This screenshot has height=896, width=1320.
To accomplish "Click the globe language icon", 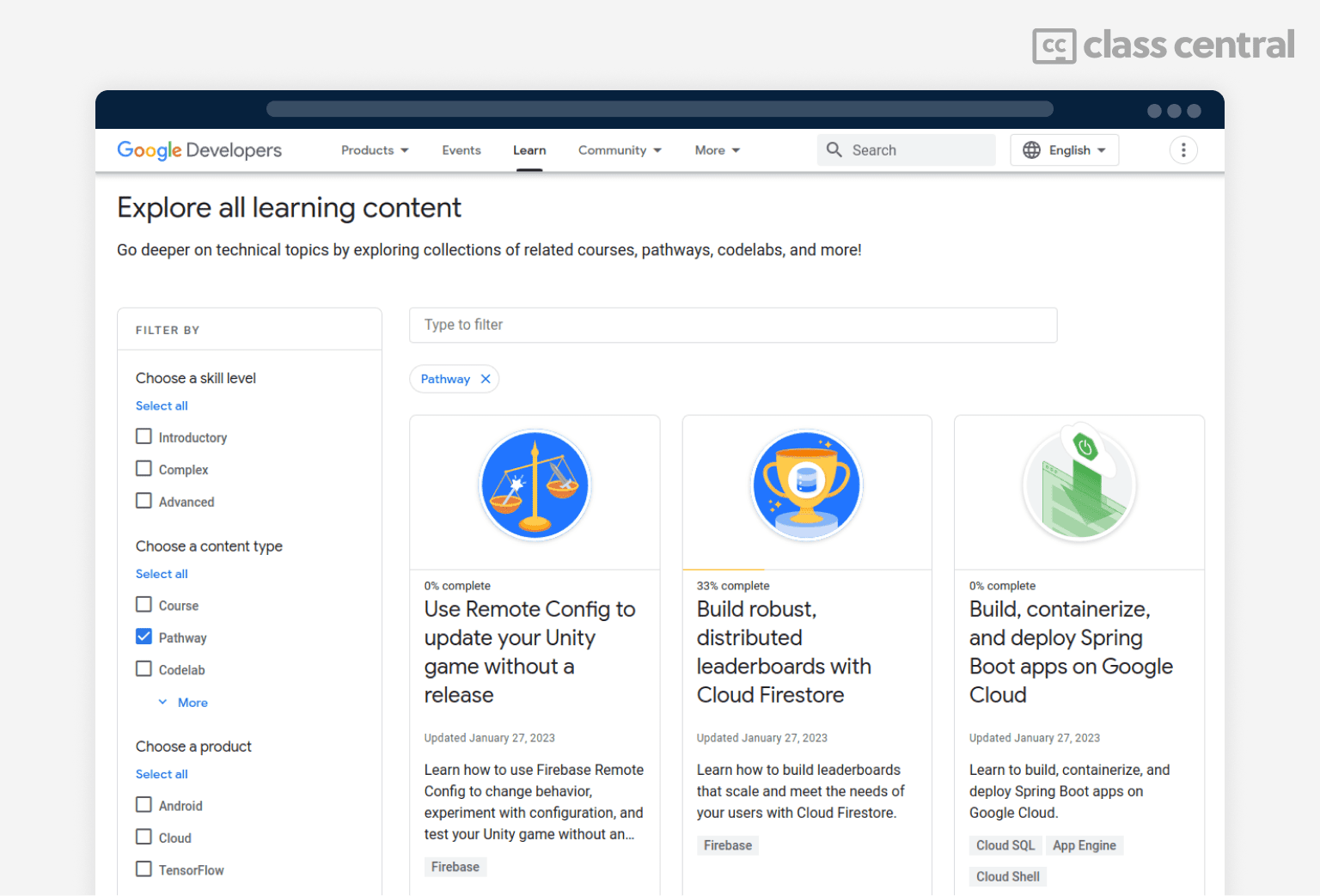I will 1031,150.
